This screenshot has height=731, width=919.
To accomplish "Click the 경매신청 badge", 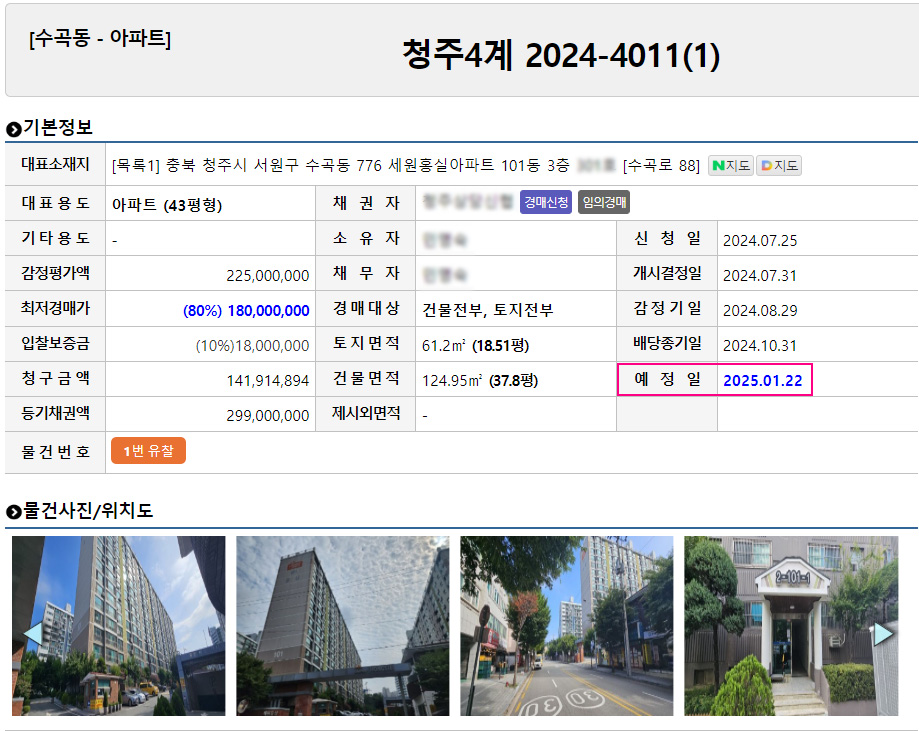I will (x=546, y=202).
